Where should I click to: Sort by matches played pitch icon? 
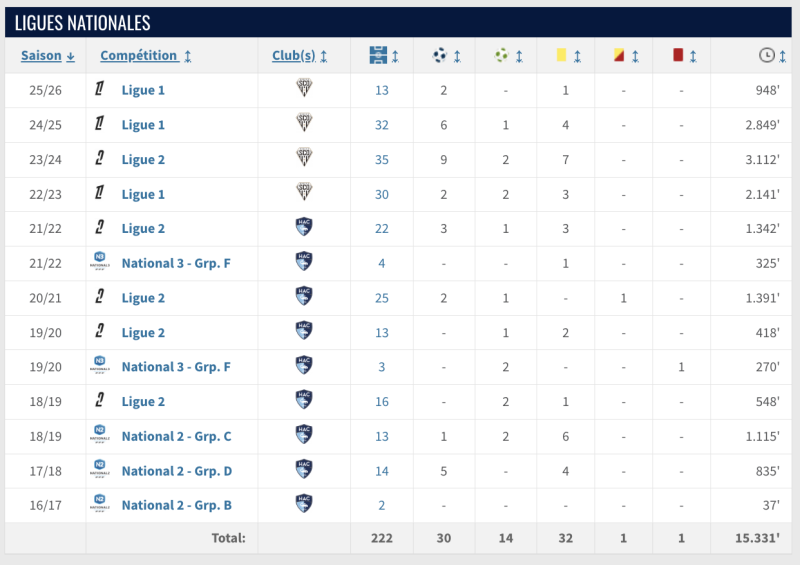[377, 56]
